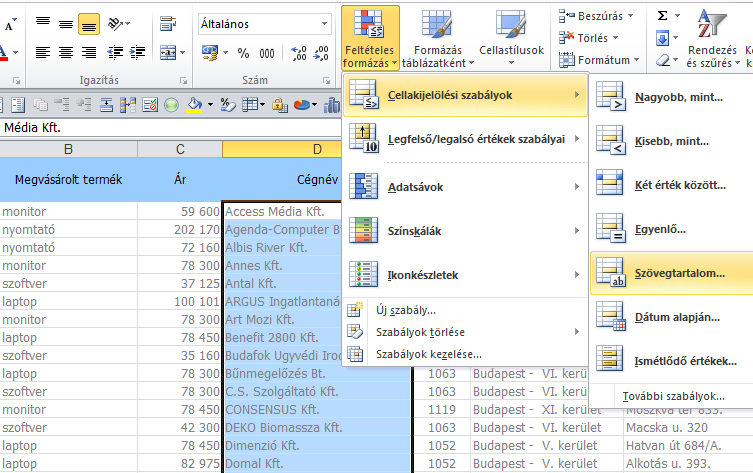This screenshot has width=753, height=473.
Task: Select Nagyobb, mint... rule
Action: point(672,97)
